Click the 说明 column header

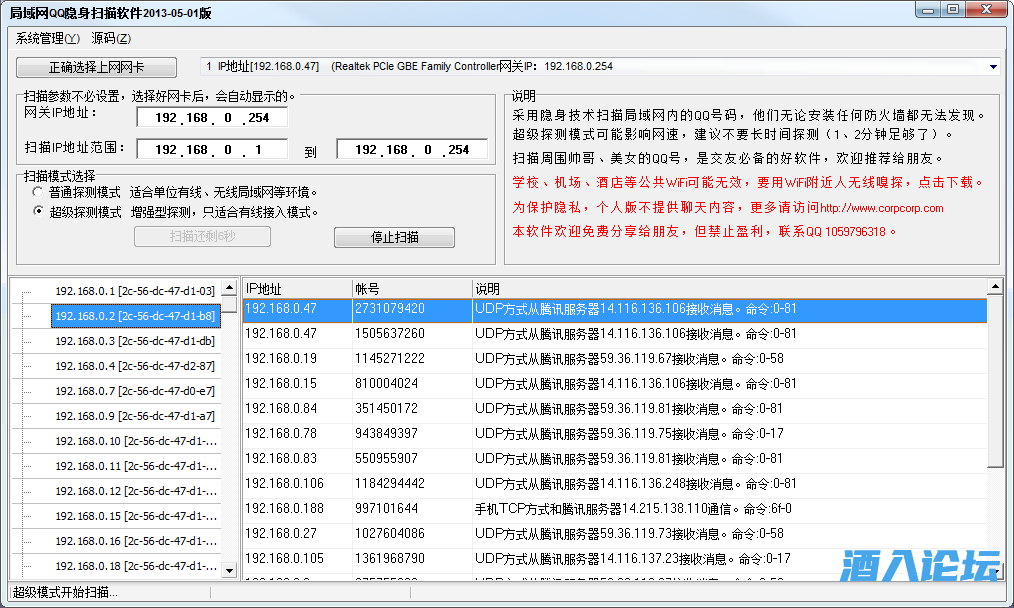click(x=727, y=288)
